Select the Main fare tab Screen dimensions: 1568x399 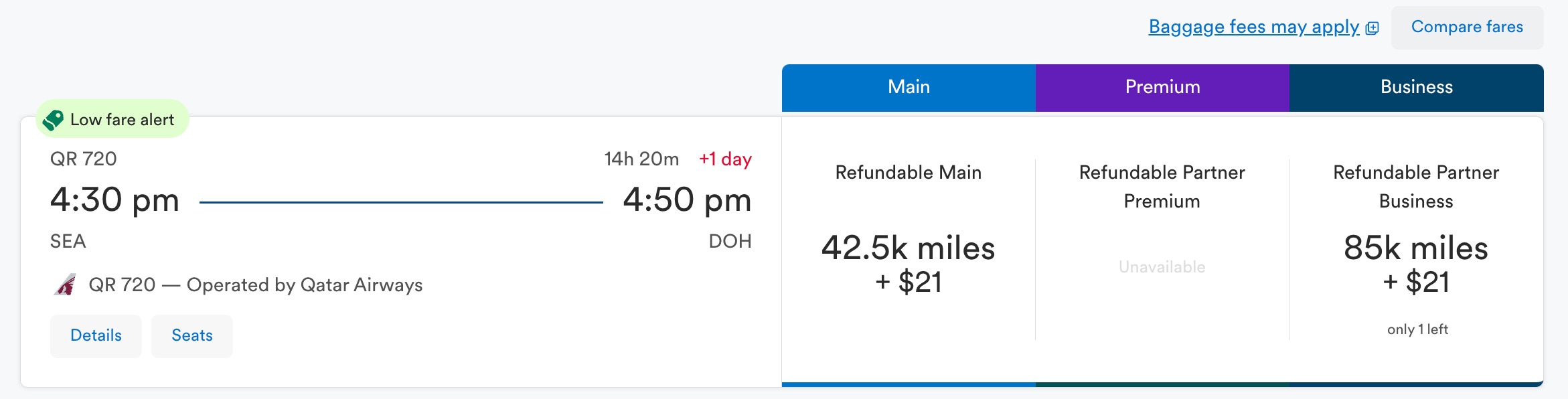click(909, 87)
